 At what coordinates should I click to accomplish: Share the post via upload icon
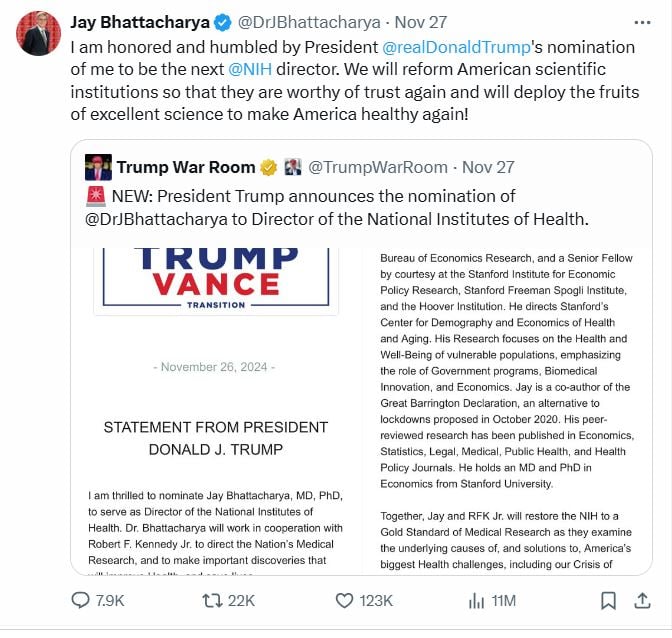pos(643,600)
